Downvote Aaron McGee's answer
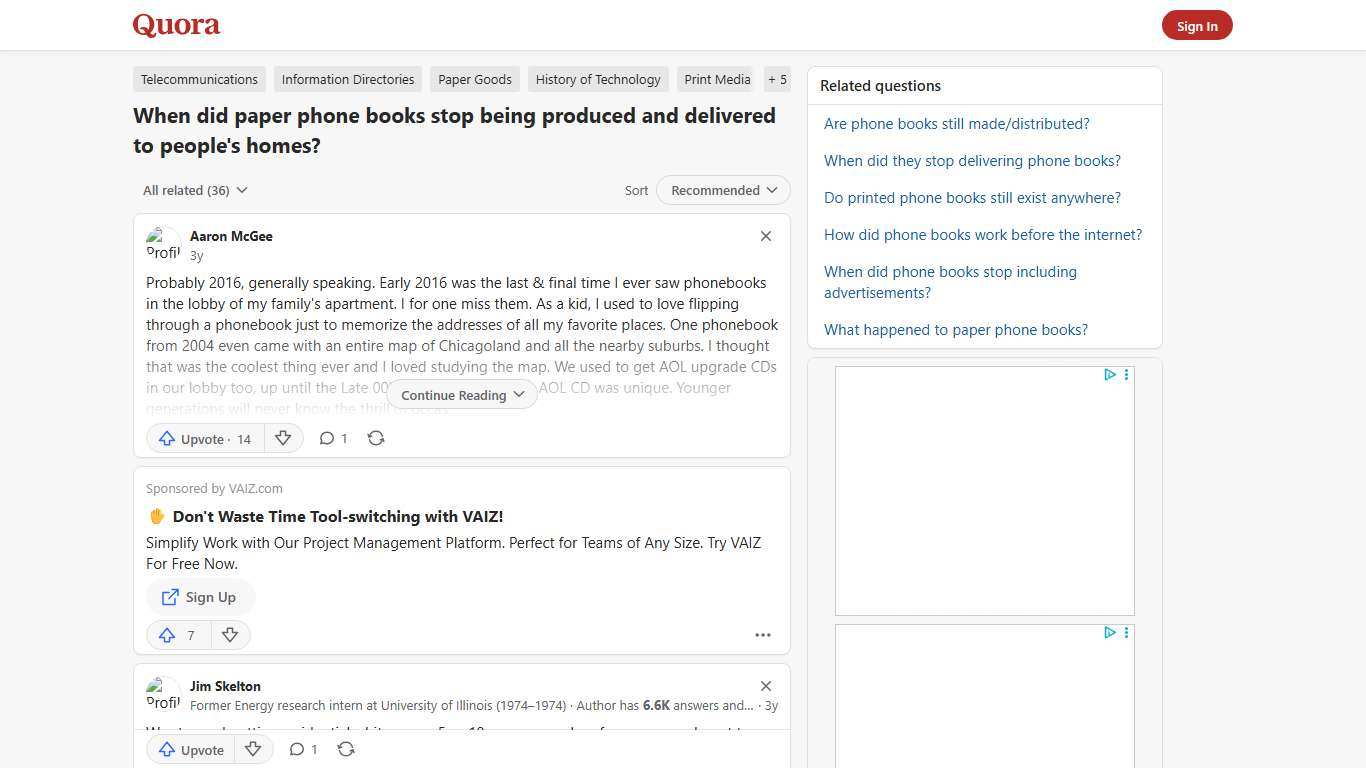Screen dimensions: 1366x768 click(x=283, y=438)
